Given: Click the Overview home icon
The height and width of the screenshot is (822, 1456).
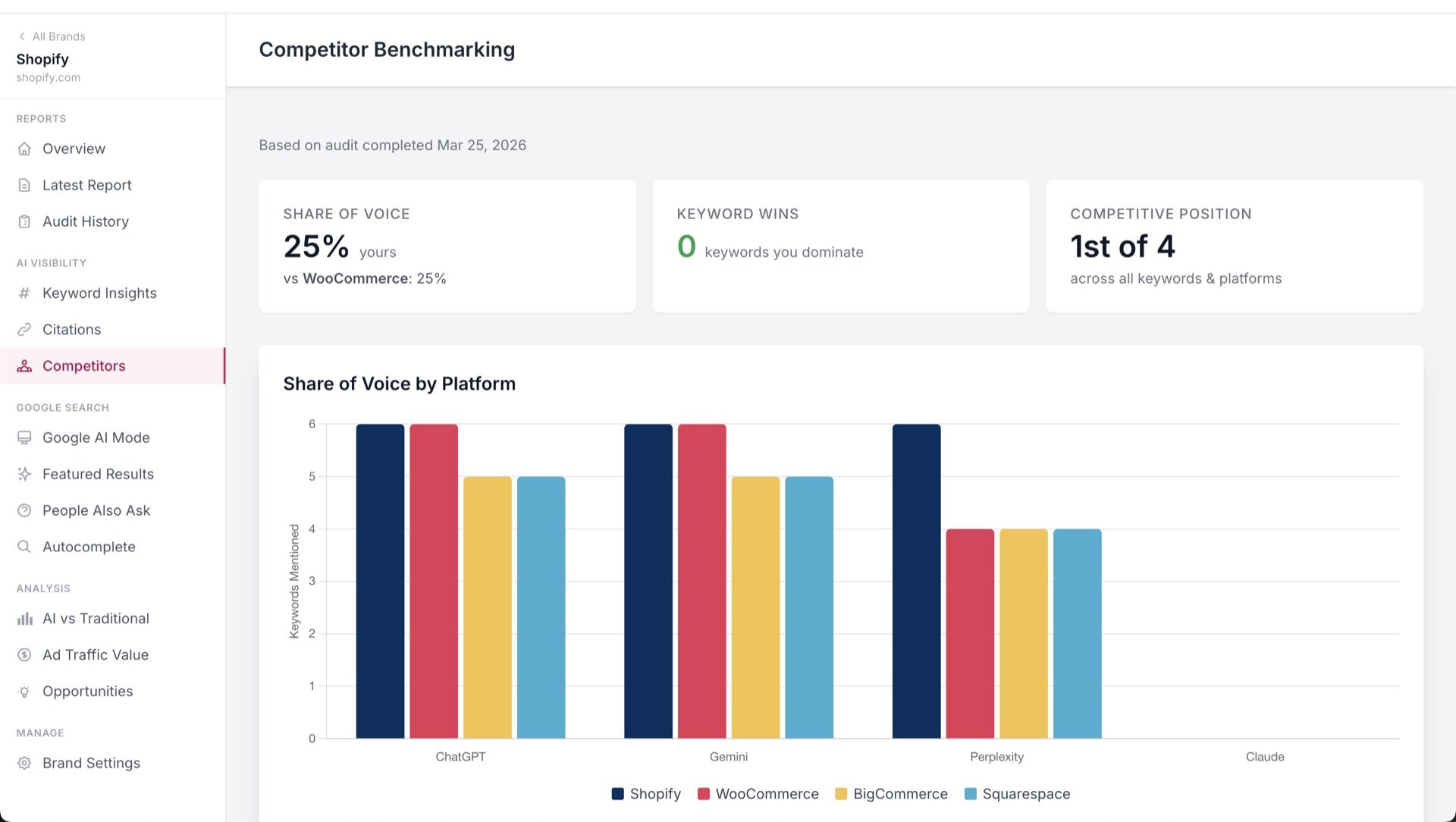Looking at the screenshot, I should 24,149.
